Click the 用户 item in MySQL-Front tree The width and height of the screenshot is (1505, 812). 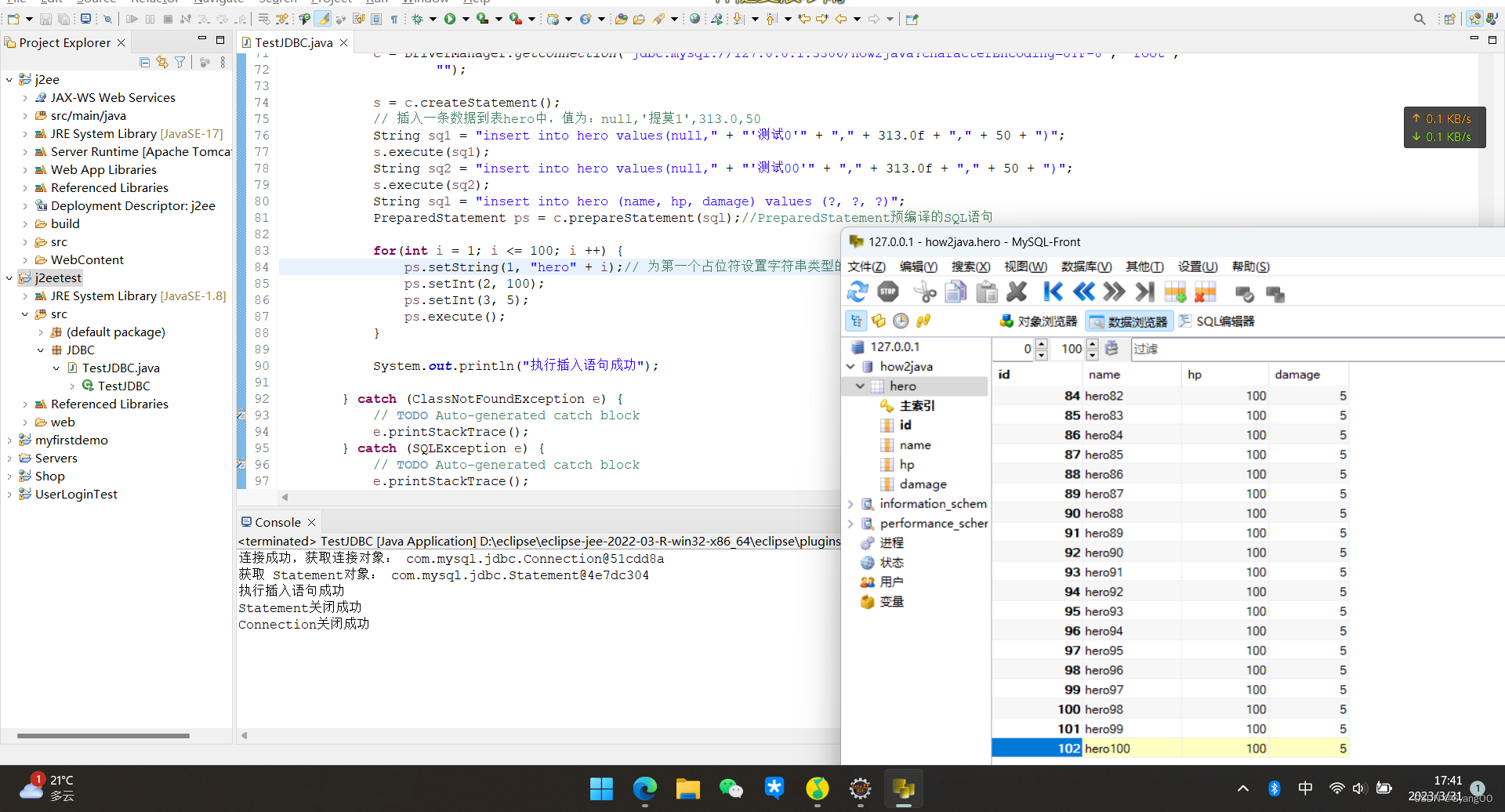click(x=891, y=582)
